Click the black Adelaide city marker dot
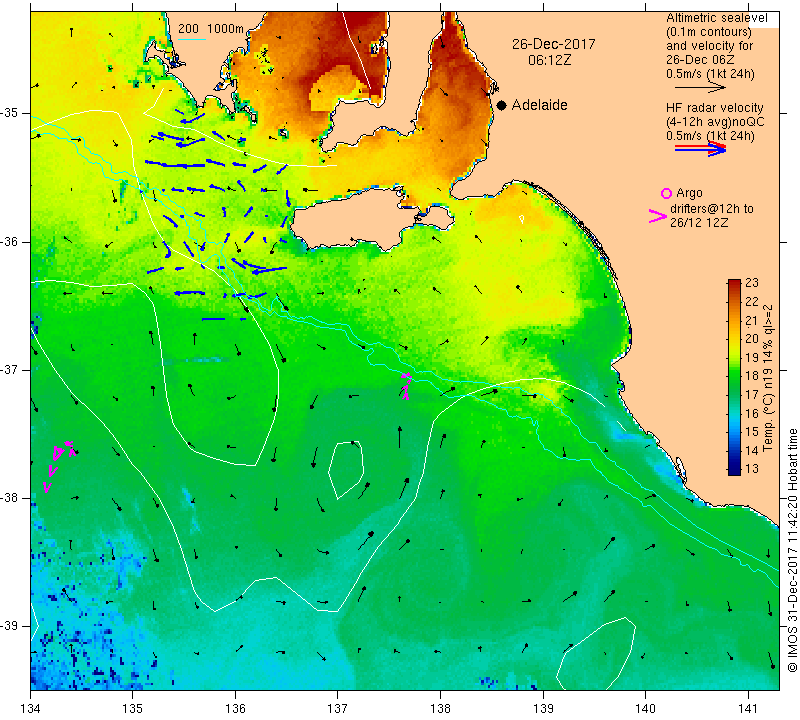Image resolution: width=800 pixels, height=720 pixels. pyautogui.click(x=502, y=105)
